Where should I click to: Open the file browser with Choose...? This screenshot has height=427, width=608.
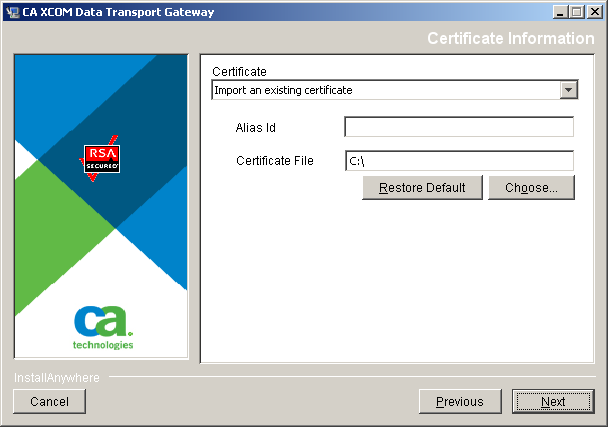[x=531, y=188]
